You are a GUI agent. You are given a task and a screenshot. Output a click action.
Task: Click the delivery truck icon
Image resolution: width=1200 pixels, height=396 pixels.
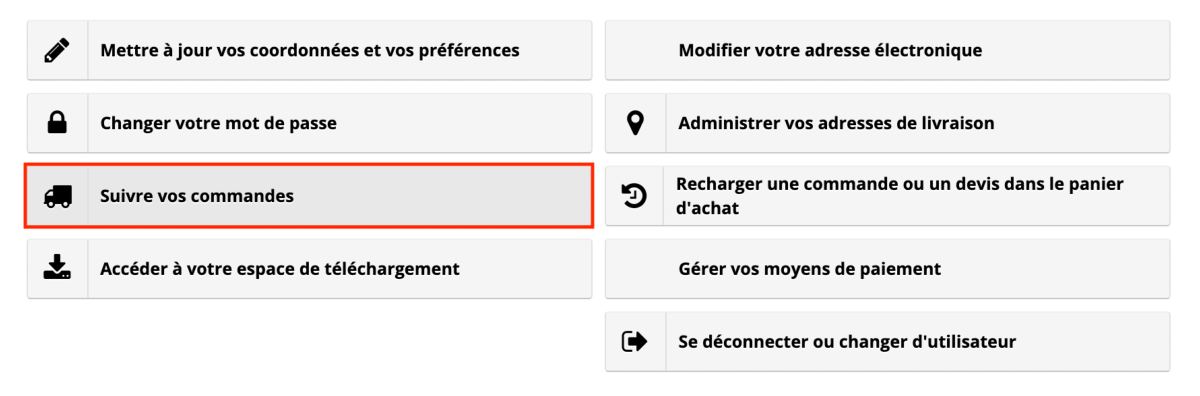click(58, 197)
